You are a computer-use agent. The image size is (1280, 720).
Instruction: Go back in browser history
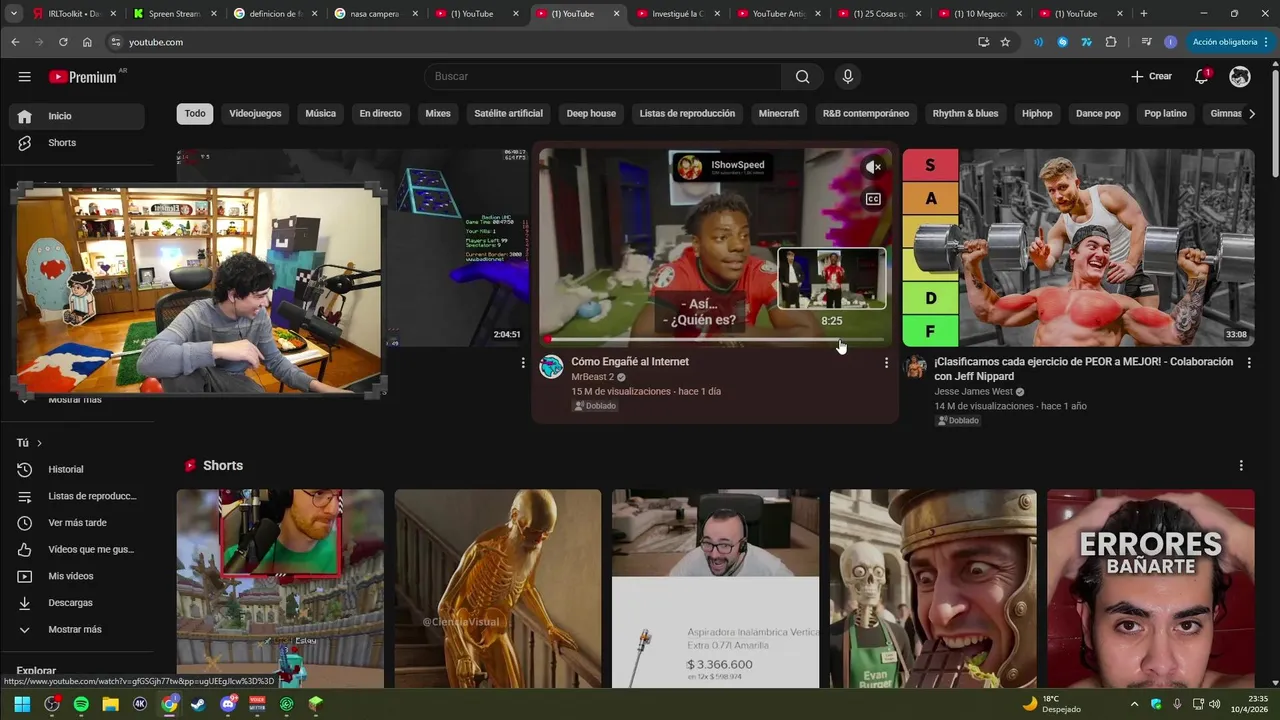coord(15,42)
